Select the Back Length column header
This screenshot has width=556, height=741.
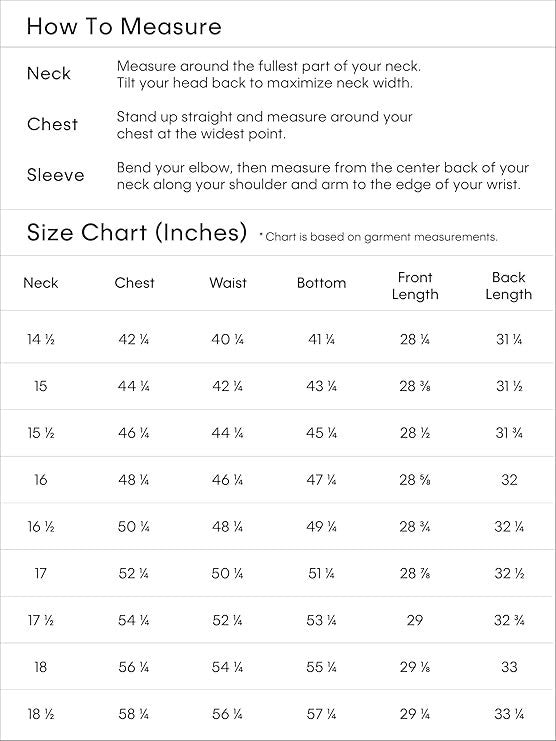click(509, 285)
